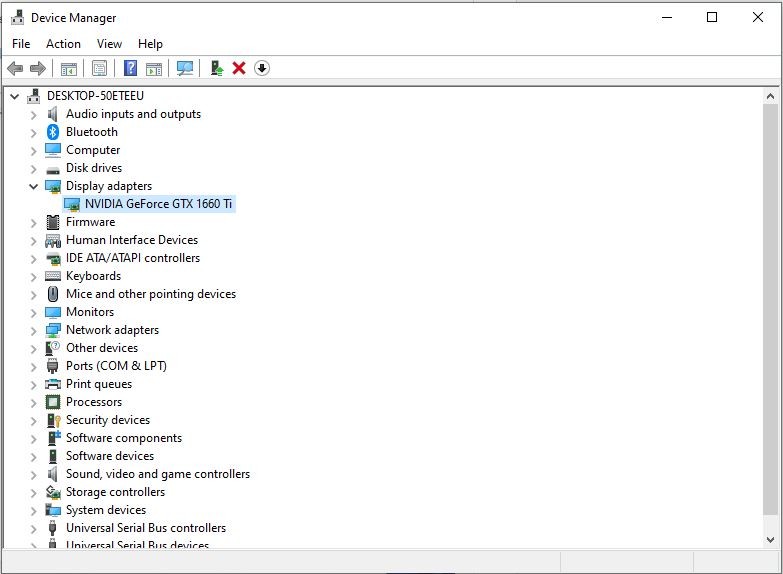This screenshot has height=574, width=783.
Task: Click scrollbar up arrow
Action: click(770, 96)
